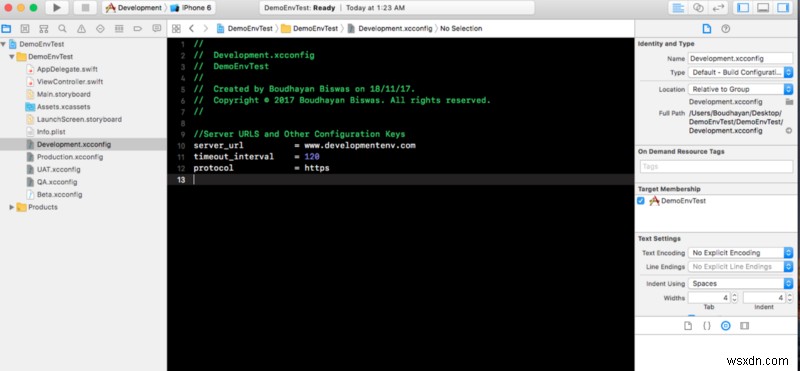
Task: Run the app with the play button
Action: 57,8
